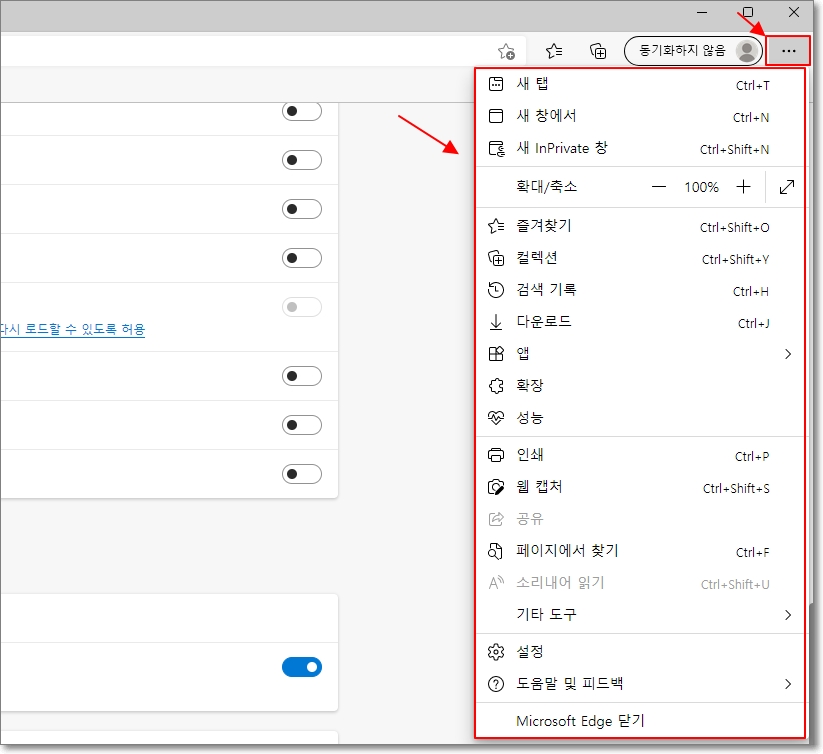Click the 동기화하지 않음 profile button
This screenshot has height=754, width=823.
click(693, 51)
